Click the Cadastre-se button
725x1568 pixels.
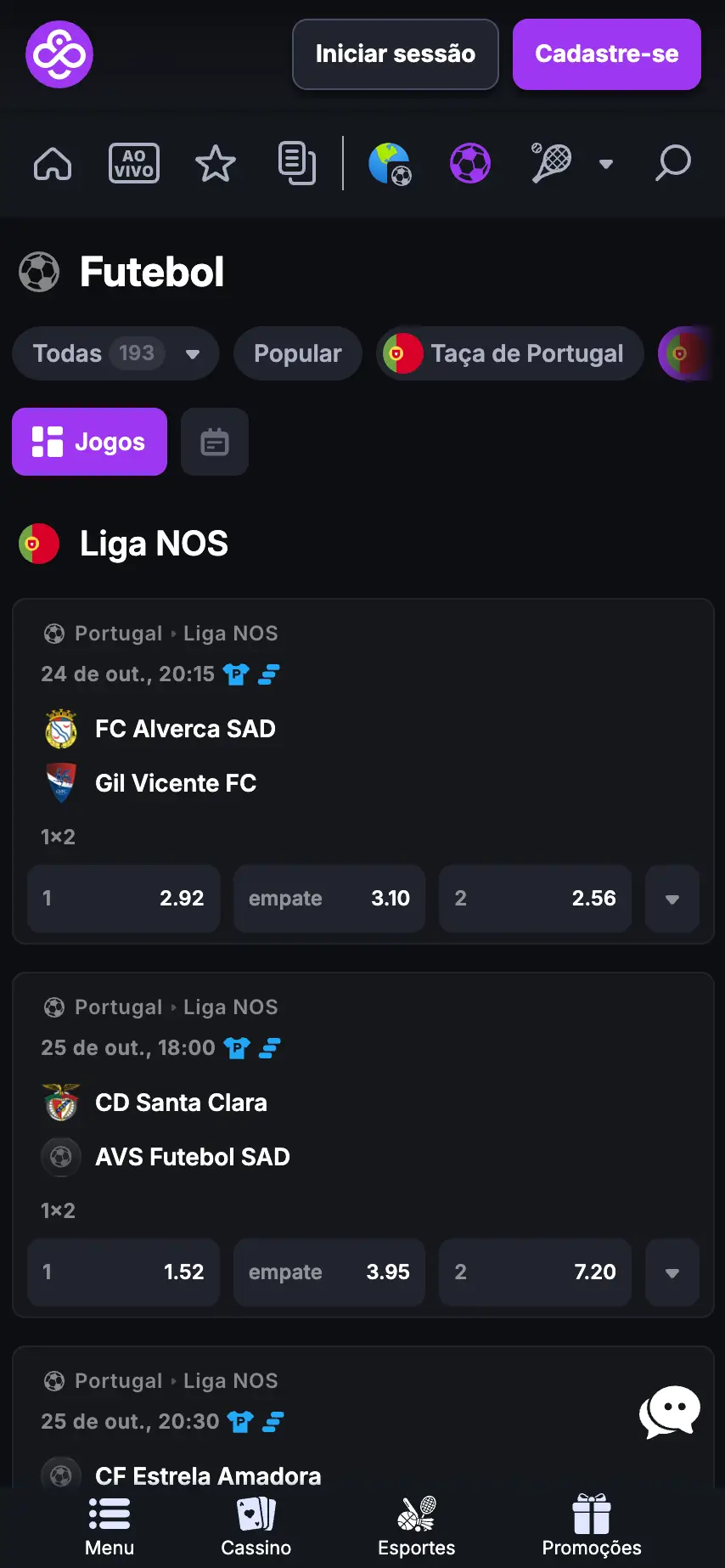tap(607, 54)
